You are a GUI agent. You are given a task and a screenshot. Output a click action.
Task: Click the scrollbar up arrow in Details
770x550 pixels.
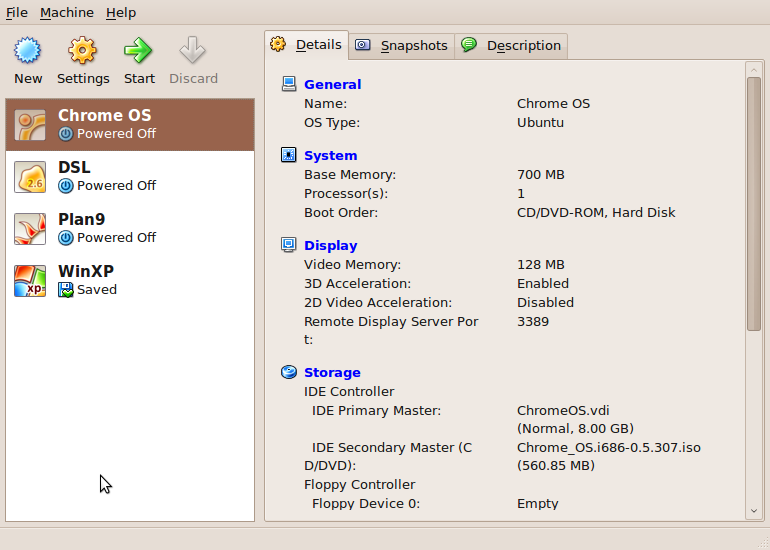pyautogui.click(x=753, y=70)
